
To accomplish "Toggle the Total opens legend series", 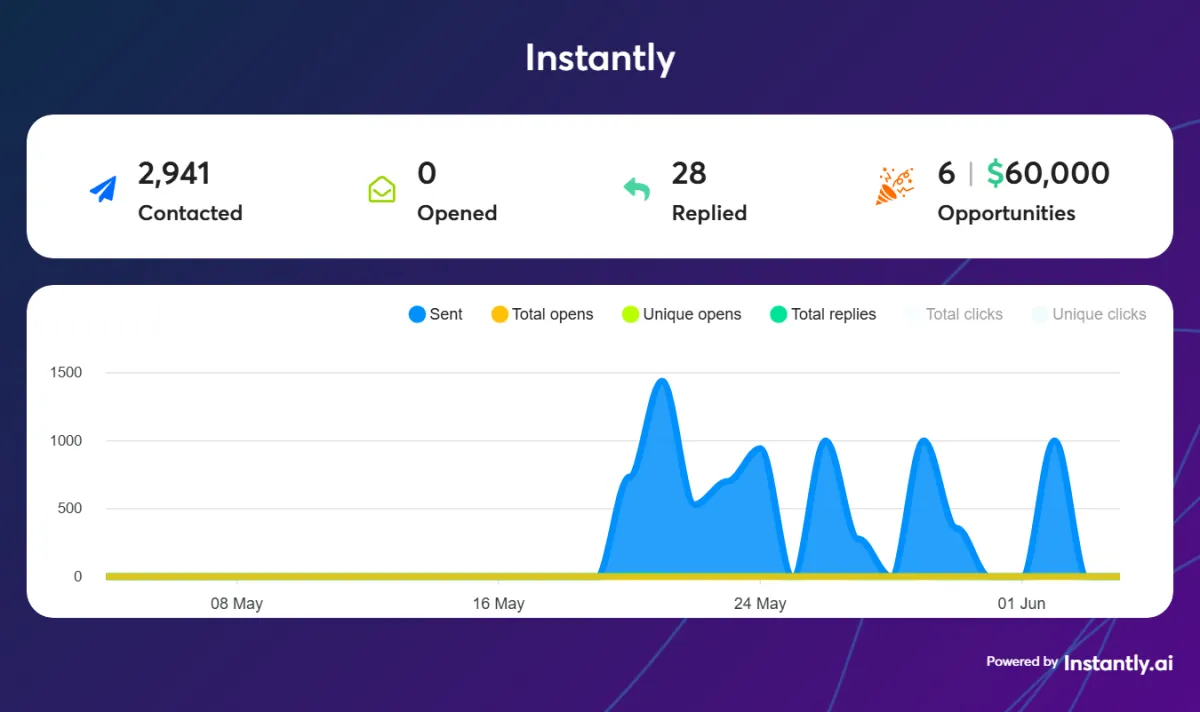I will pos(542,314).
